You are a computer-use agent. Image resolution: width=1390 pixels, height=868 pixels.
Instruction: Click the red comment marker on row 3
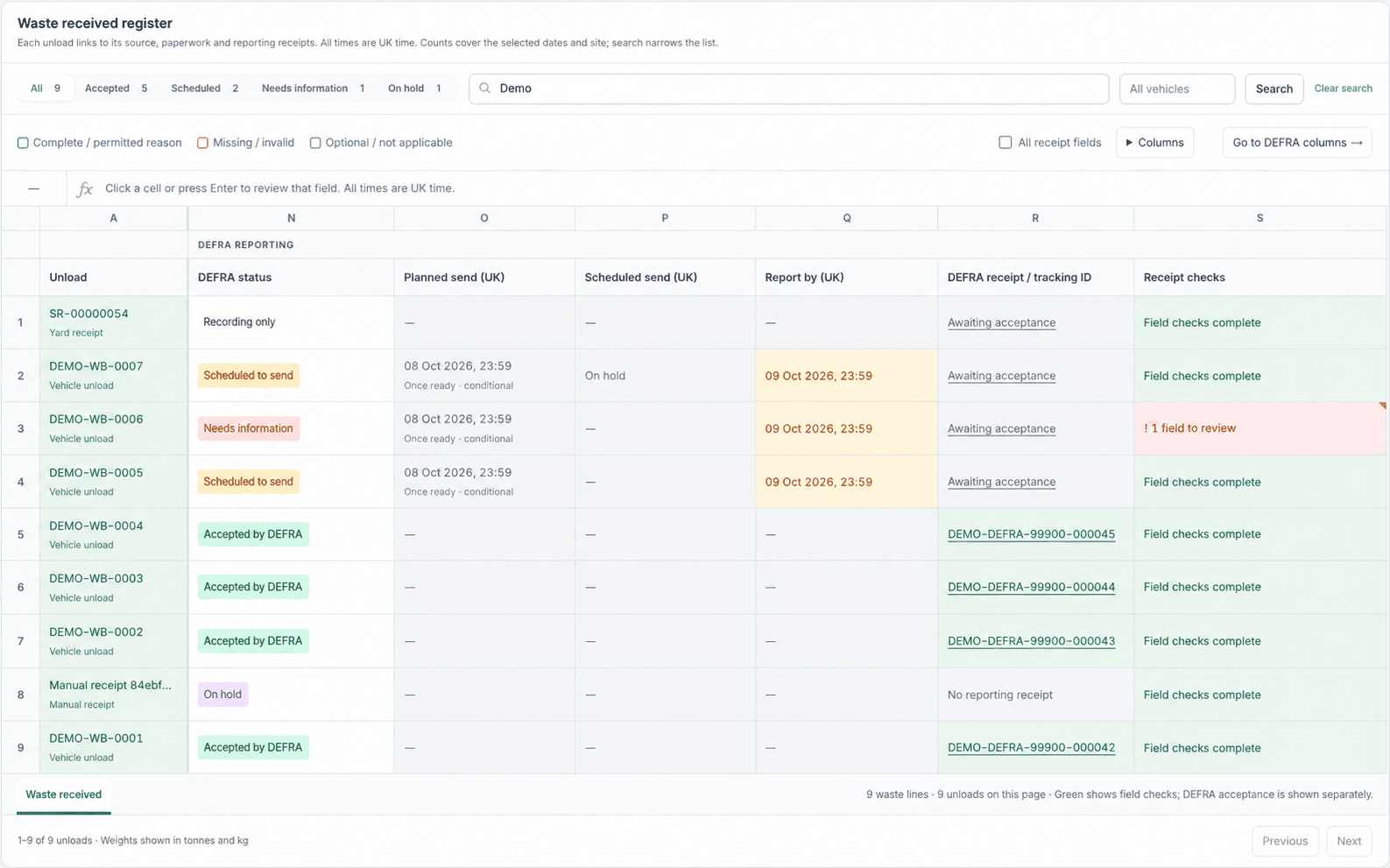pos(1382,406)
